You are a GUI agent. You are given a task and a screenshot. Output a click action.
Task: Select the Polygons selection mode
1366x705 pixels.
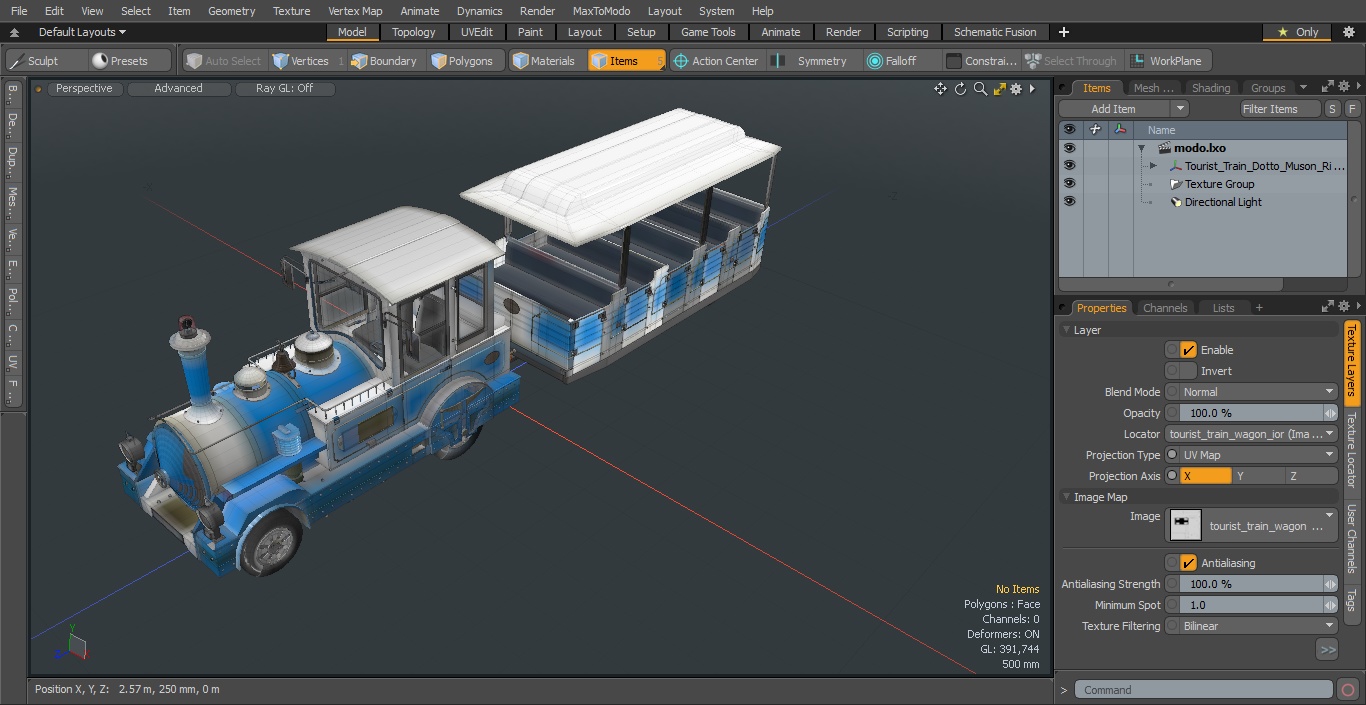tap(461, 61)
